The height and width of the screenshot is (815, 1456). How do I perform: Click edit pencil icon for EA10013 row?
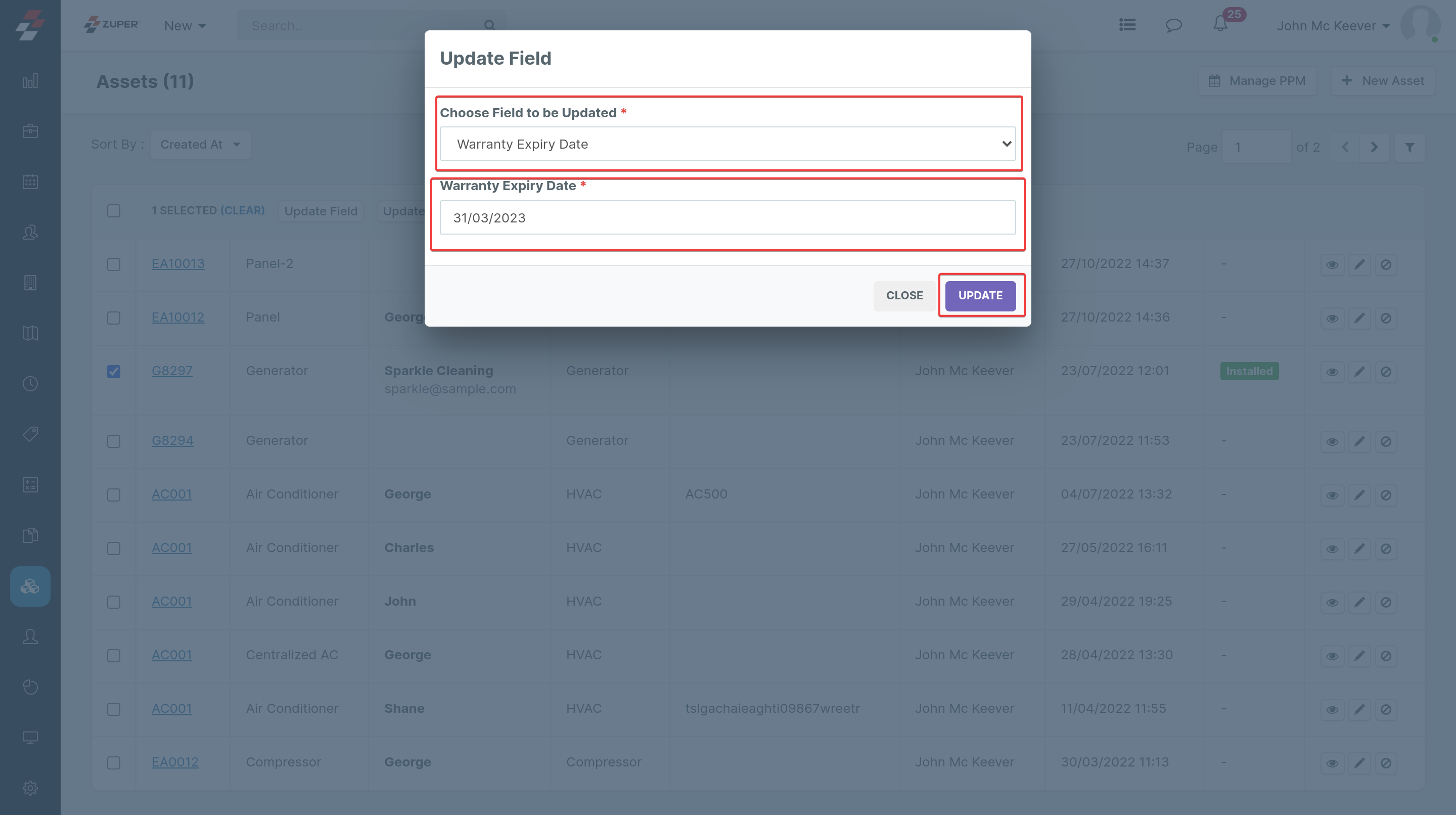pos(1359,264)
